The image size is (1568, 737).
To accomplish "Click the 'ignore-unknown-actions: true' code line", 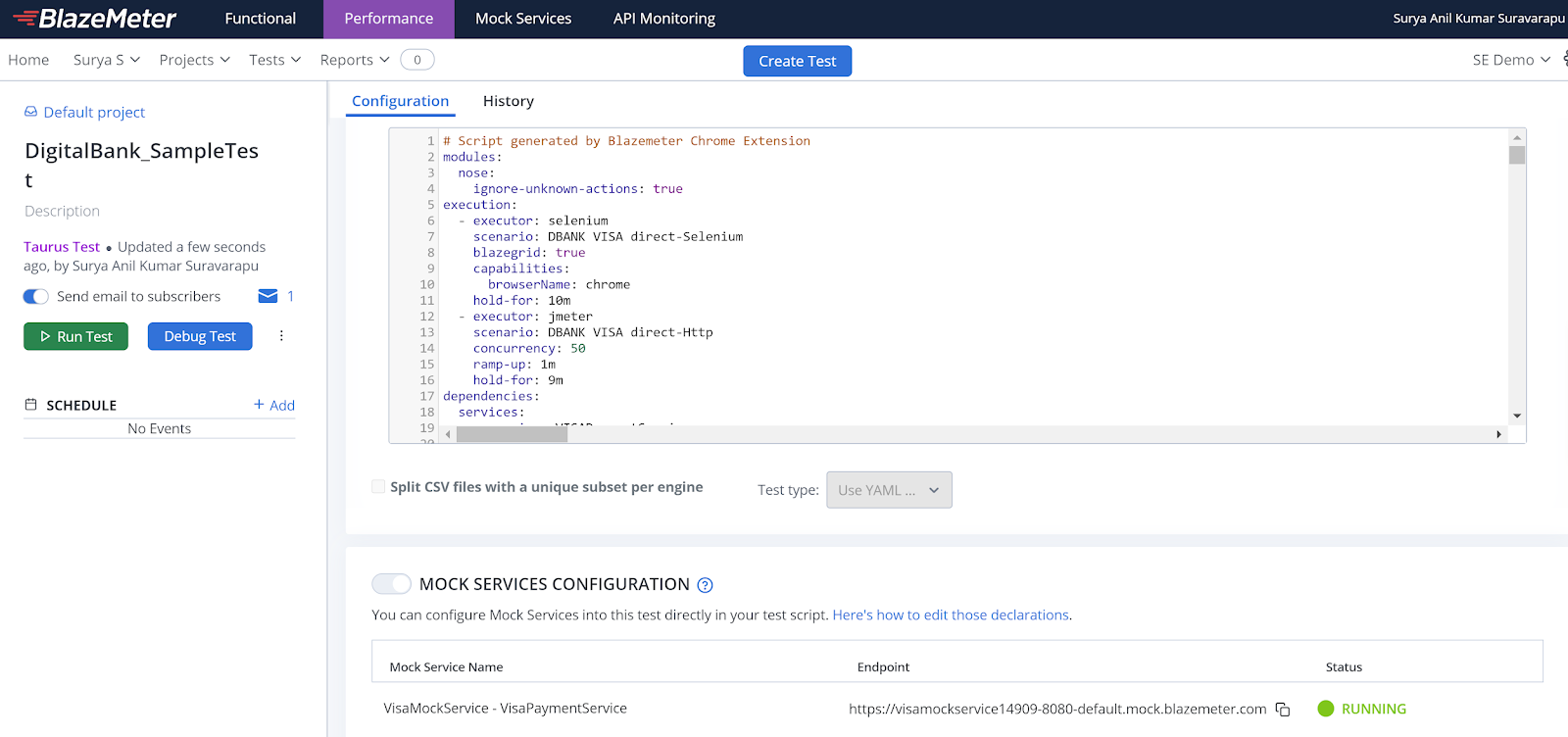I will (578, 189).
